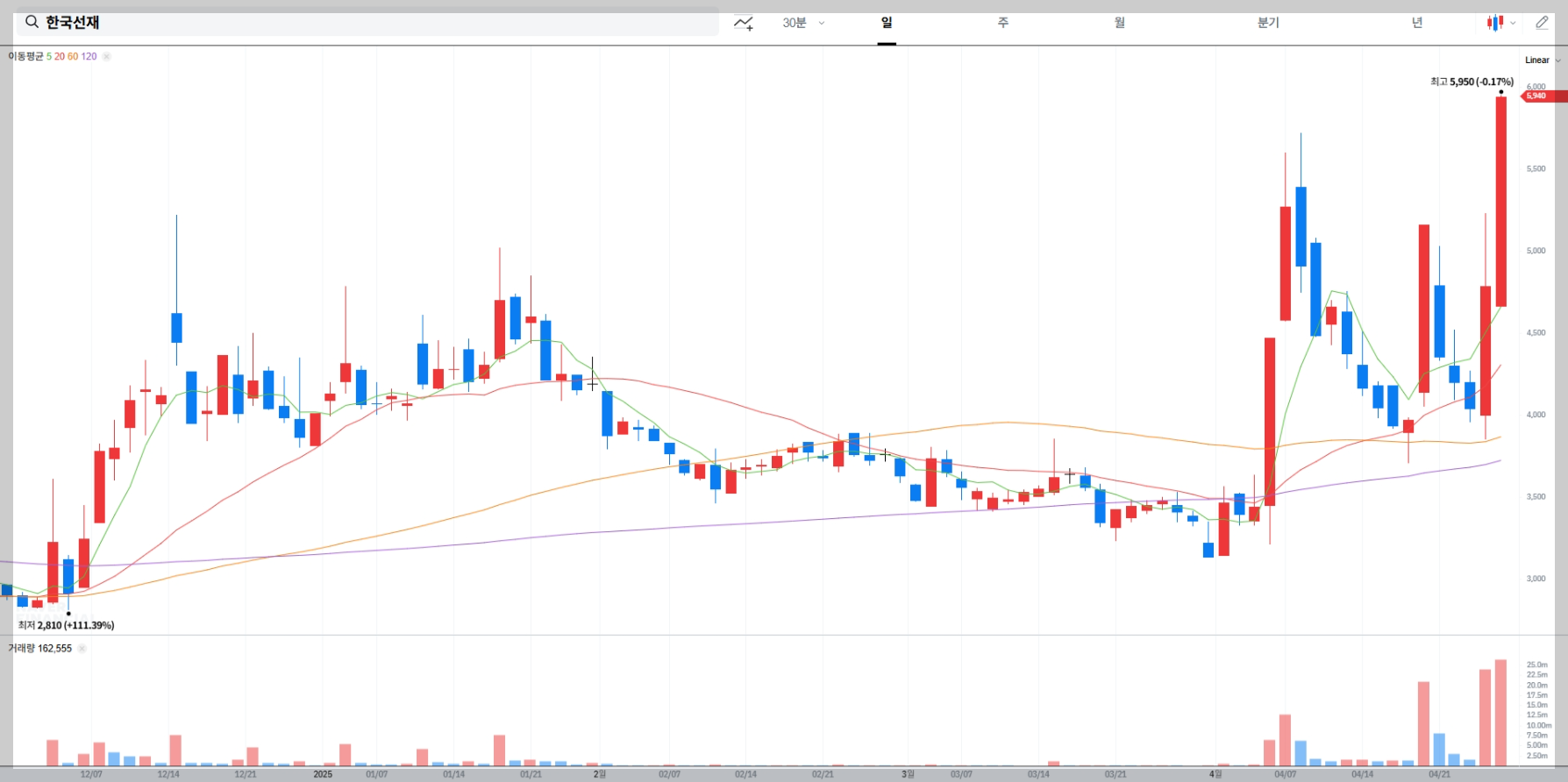Click the 5,500 price axis label
The image size is (1568, 782).
1536,168
